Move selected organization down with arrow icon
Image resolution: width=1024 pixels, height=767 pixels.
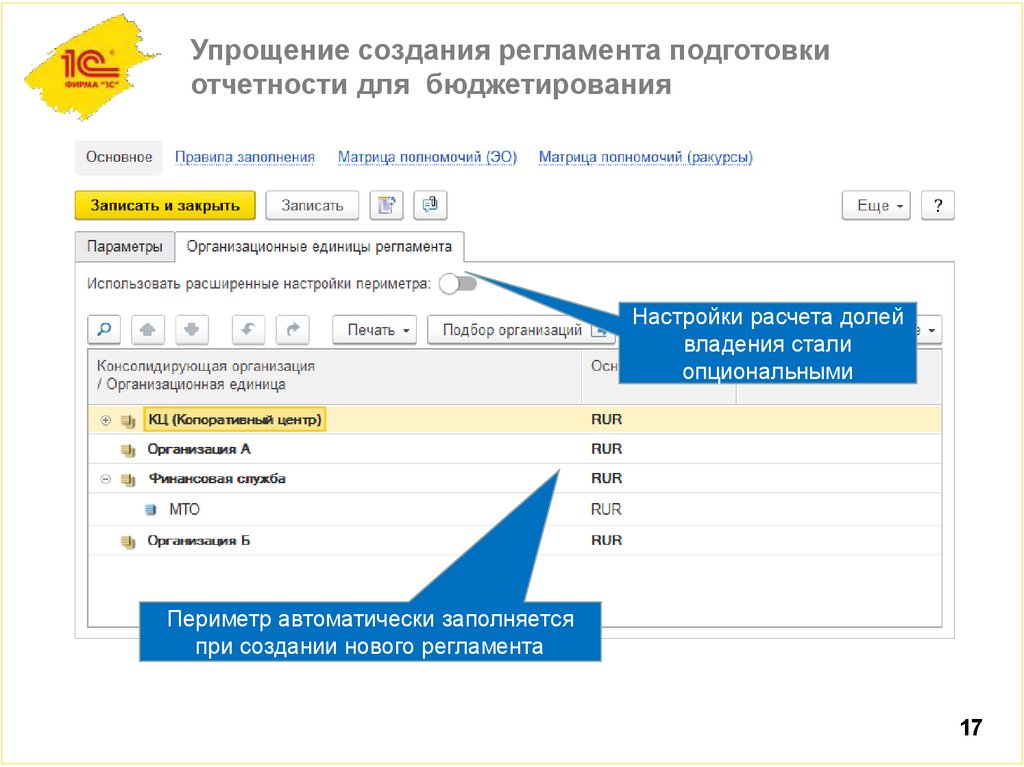point(191,328)
